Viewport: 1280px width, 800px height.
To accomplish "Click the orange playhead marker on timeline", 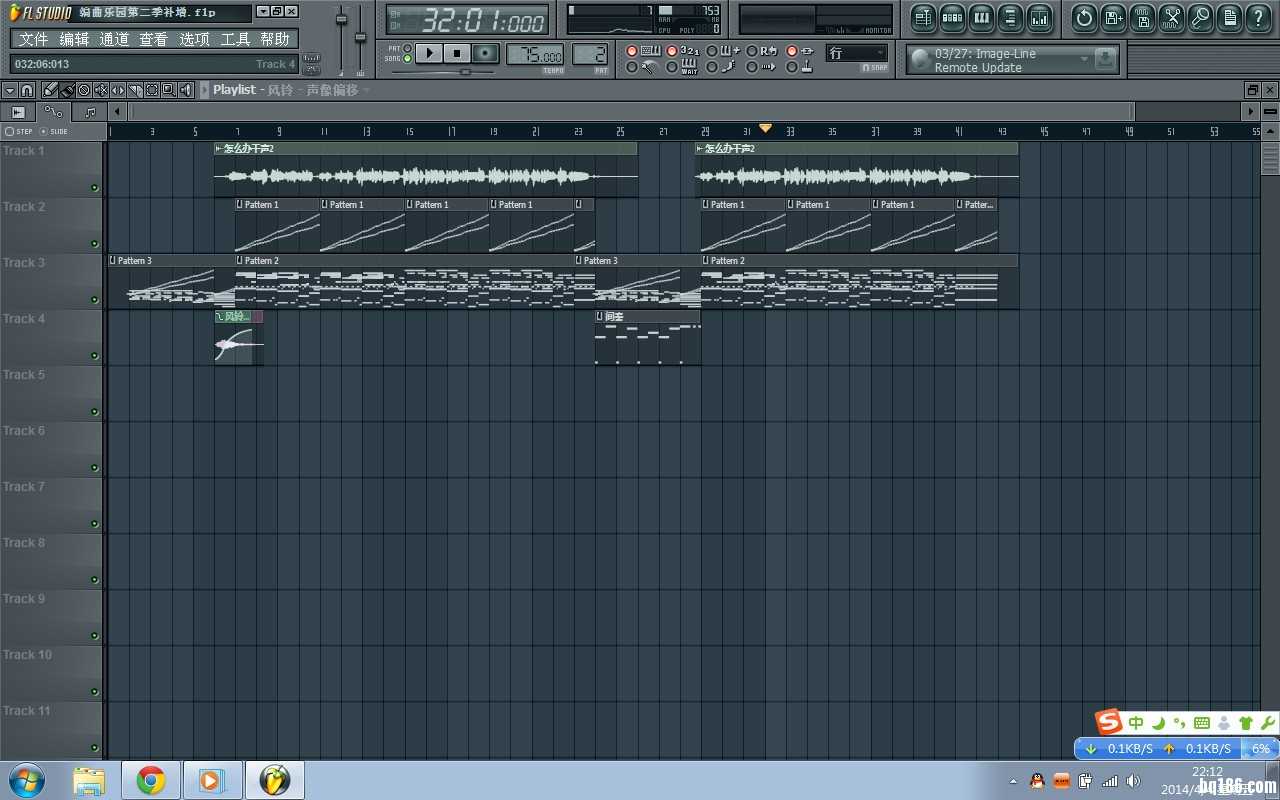I will coord(765,128).
